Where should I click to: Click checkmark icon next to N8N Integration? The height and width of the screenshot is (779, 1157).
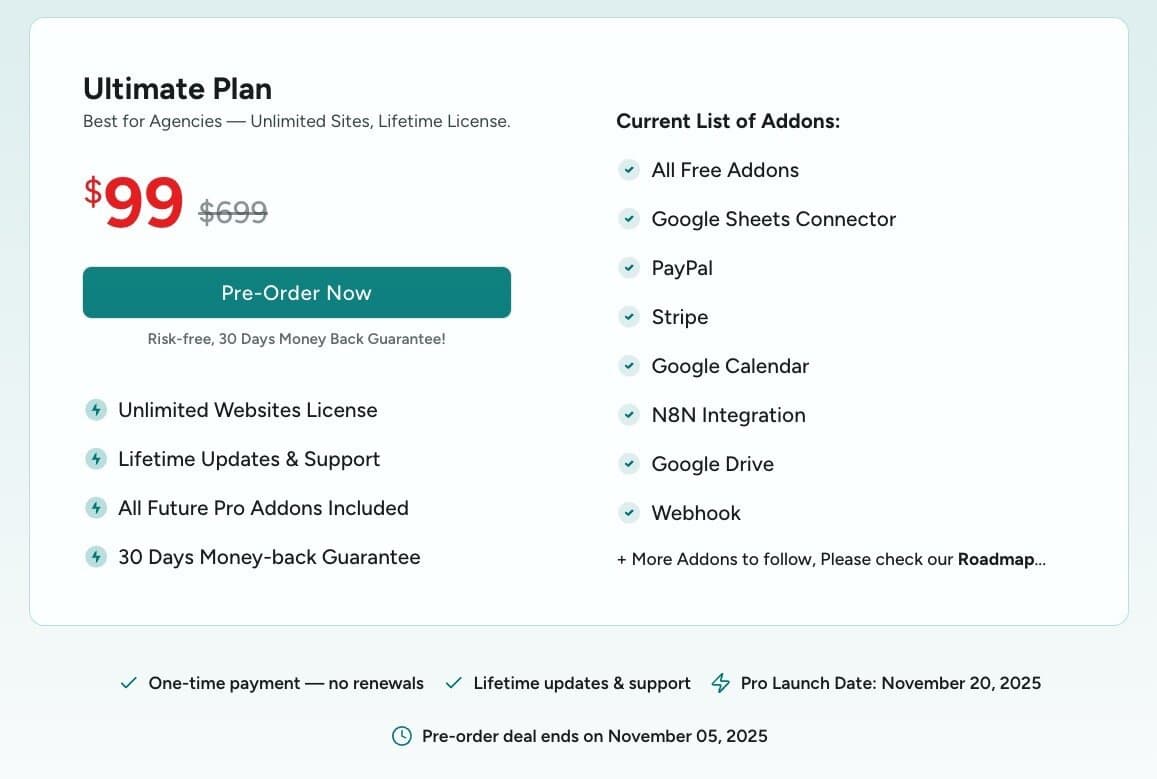tap(629, 415)
